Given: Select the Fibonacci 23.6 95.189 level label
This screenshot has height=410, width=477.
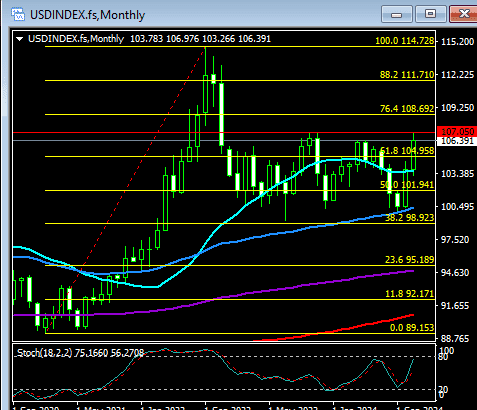Looking at the screenshot, I should click(410, 260).
